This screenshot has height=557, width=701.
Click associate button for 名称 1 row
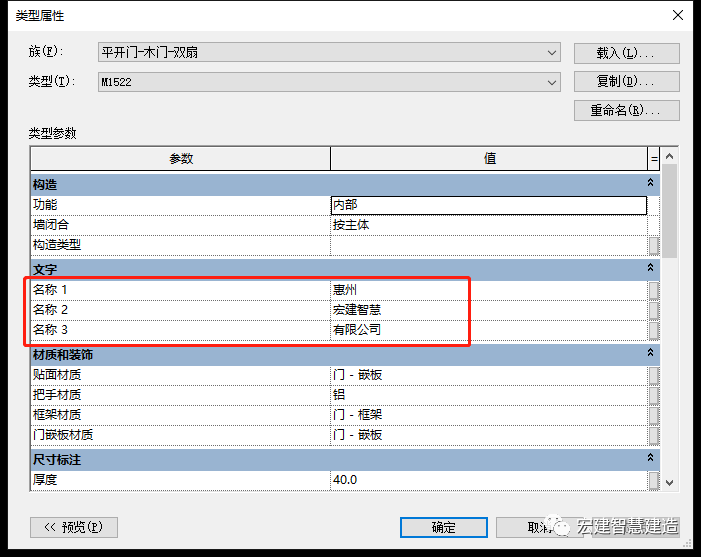click(654, 290)
